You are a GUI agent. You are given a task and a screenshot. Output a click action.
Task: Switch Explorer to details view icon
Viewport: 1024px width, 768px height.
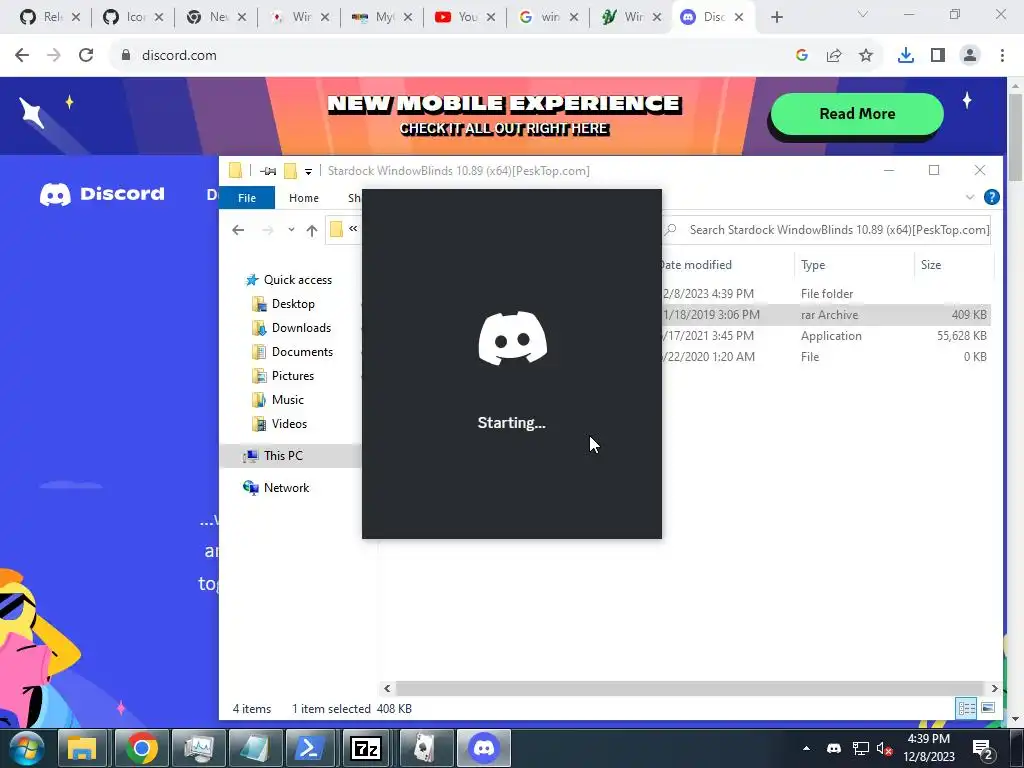(x=966, y=709)
